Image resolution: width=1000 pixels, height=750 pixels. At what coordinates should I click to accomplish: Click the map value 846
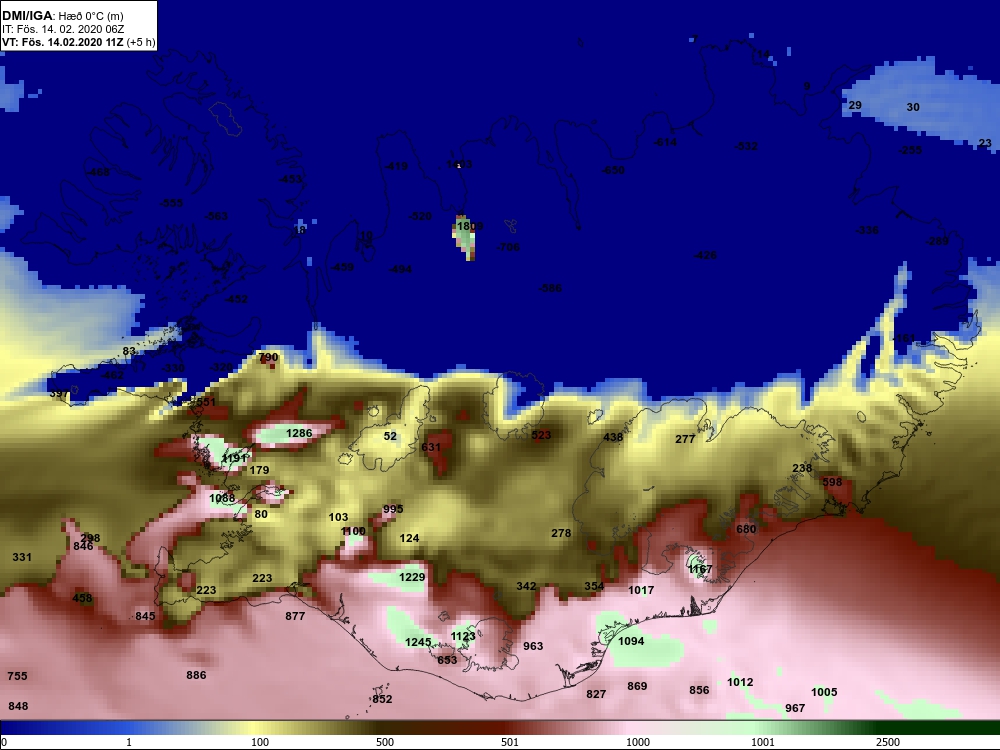[x=84, y=546]
